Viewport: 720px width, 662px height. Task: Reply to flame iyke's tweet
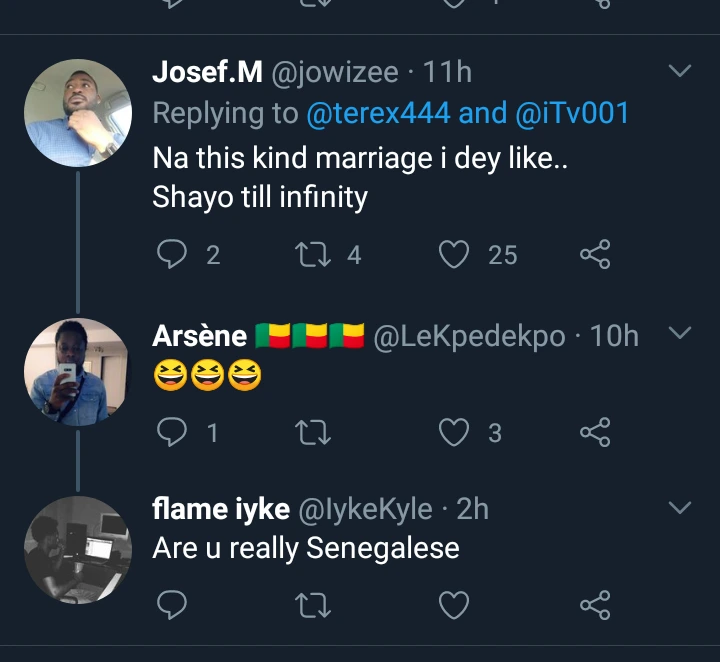pos(174,605)
